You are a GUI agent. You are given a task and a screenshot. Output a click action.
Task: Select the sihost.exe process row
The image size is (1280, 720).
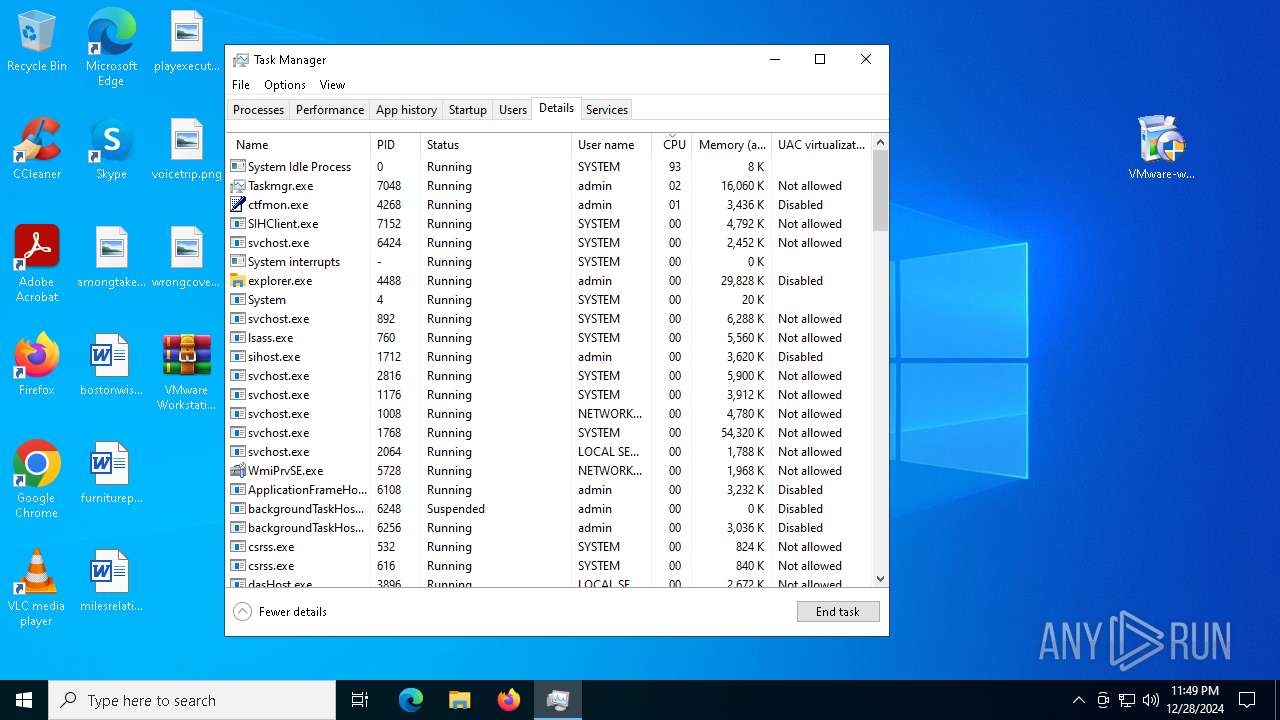549,357
